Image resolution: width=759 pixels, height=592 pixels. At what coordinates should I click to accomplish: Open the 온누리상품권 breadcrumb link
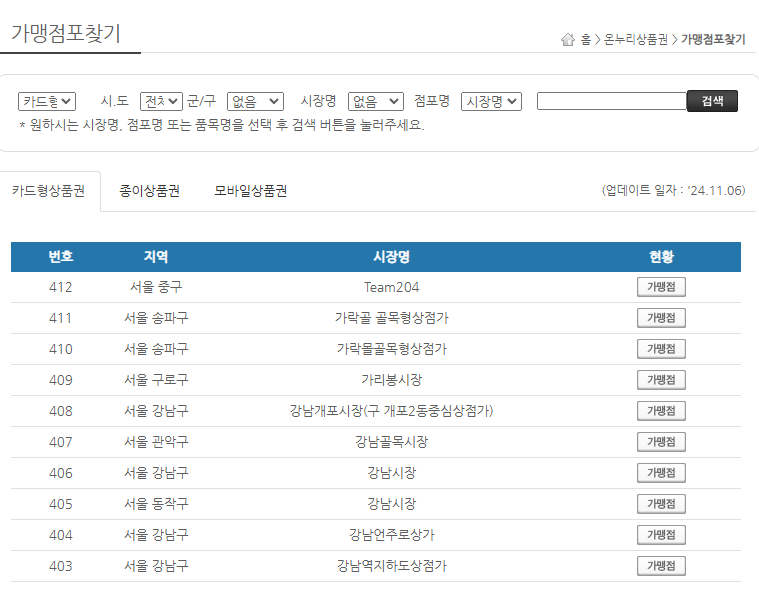click(636, 39)
